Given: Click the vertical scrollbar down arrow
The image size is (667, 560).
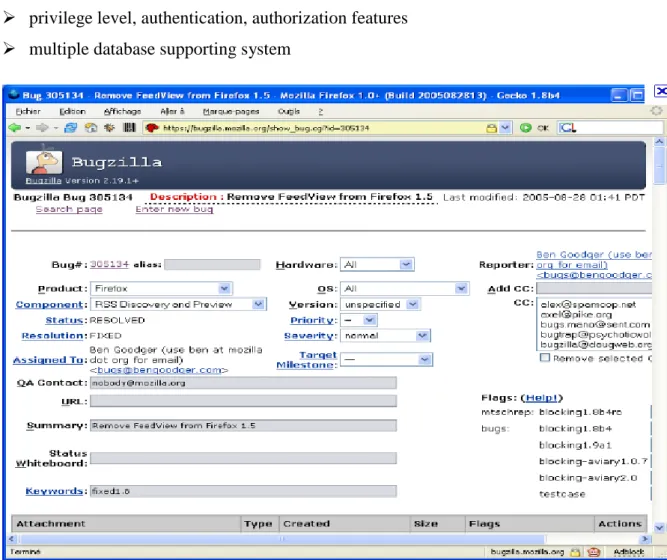Looking at the screenshot, I should pos(659,527).
